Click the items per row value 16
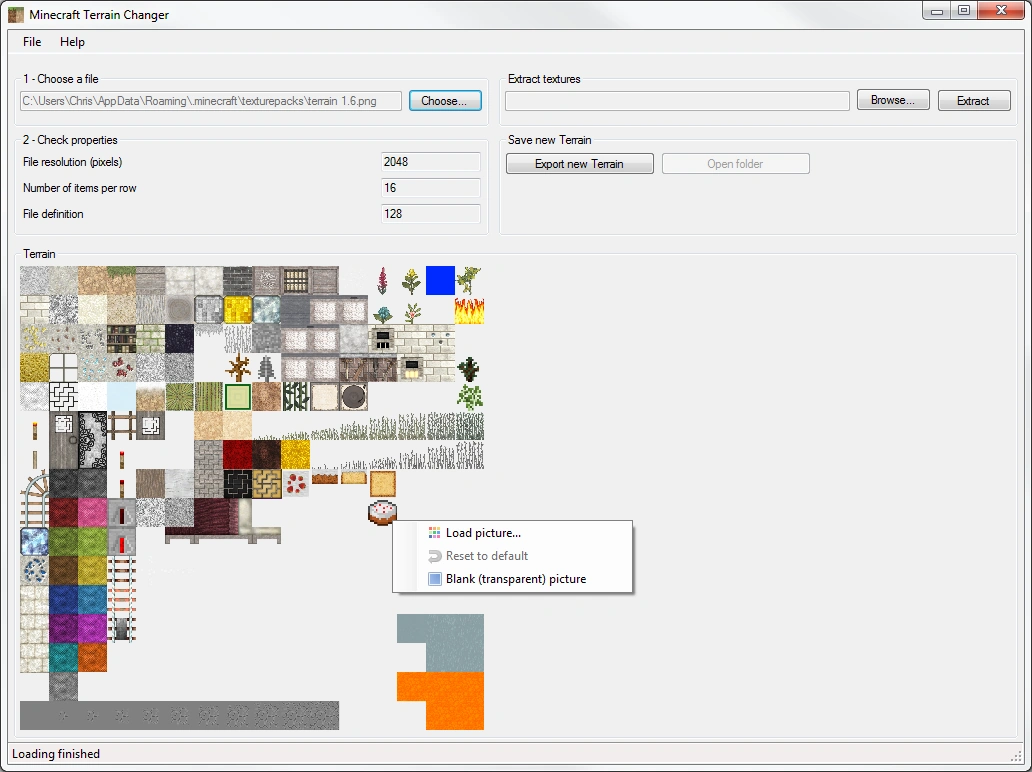 (430, 188)
